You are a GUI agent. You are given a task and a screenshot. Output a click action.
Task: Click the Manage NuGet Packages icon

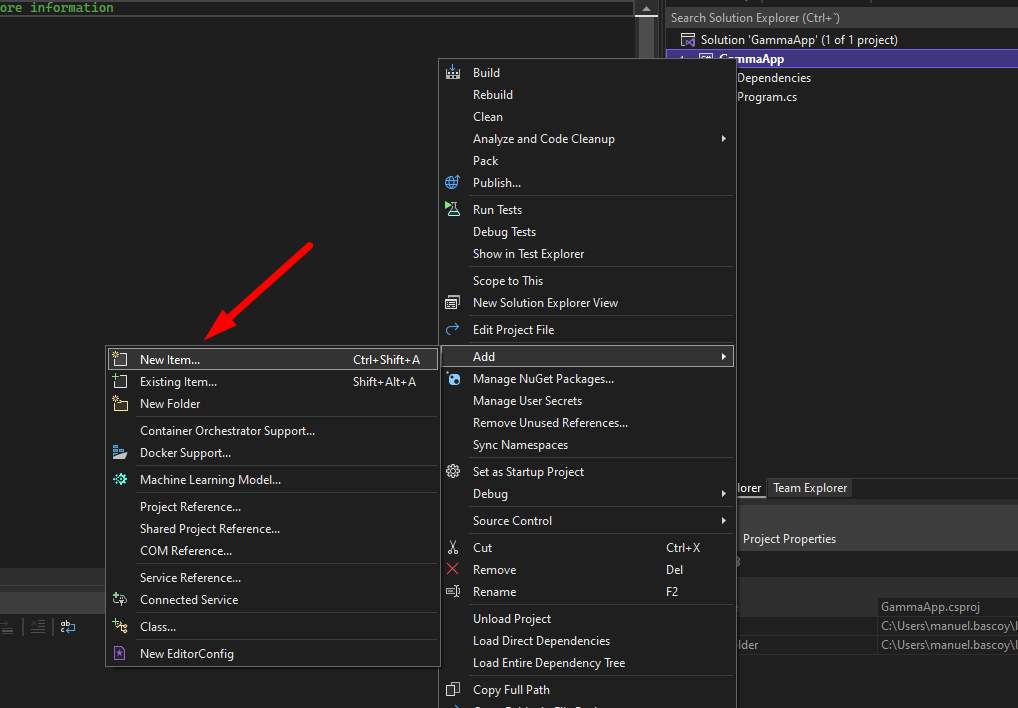453,379
